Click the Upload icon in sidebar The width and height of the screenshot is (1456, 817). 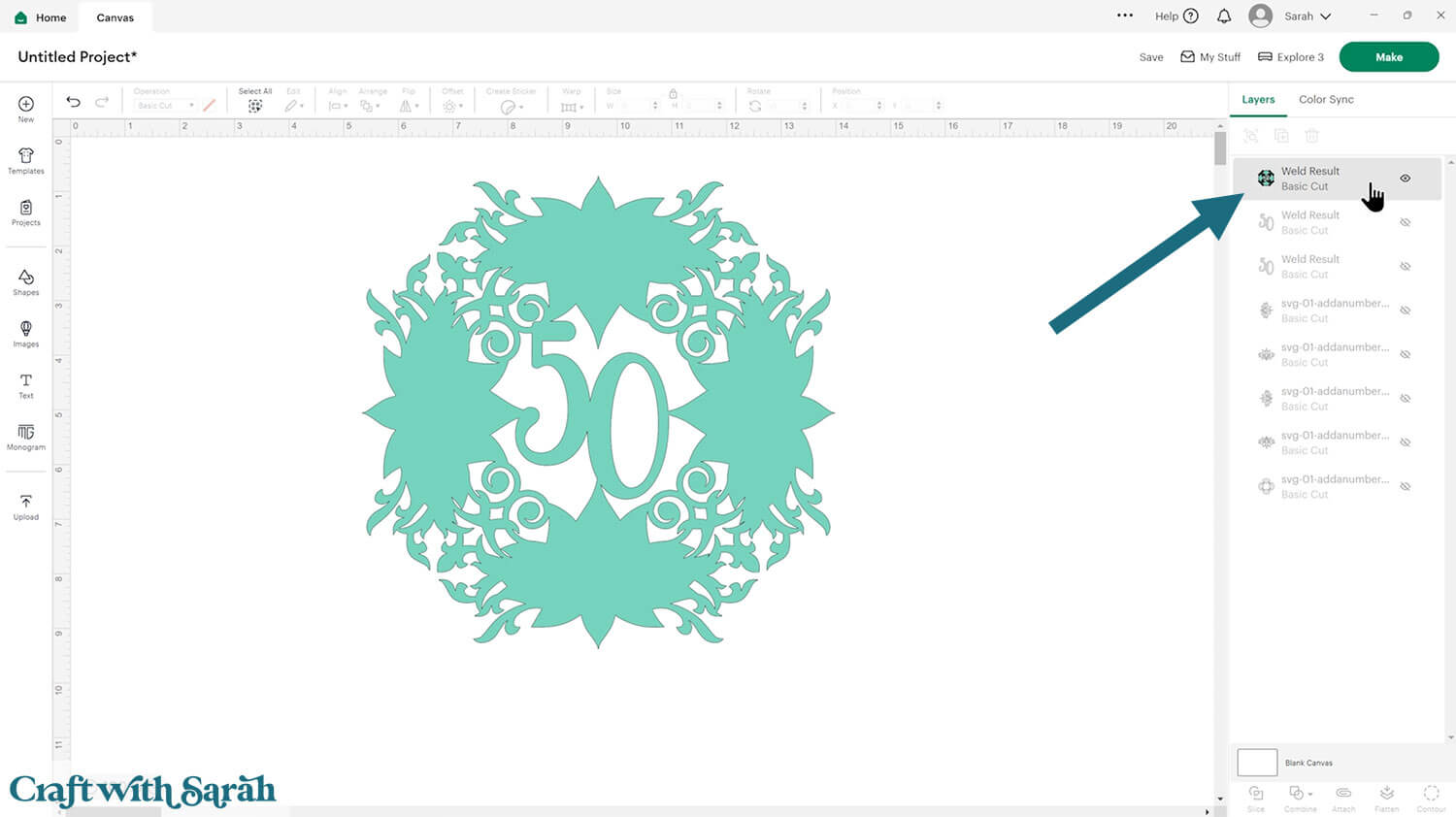pos(26,507)
